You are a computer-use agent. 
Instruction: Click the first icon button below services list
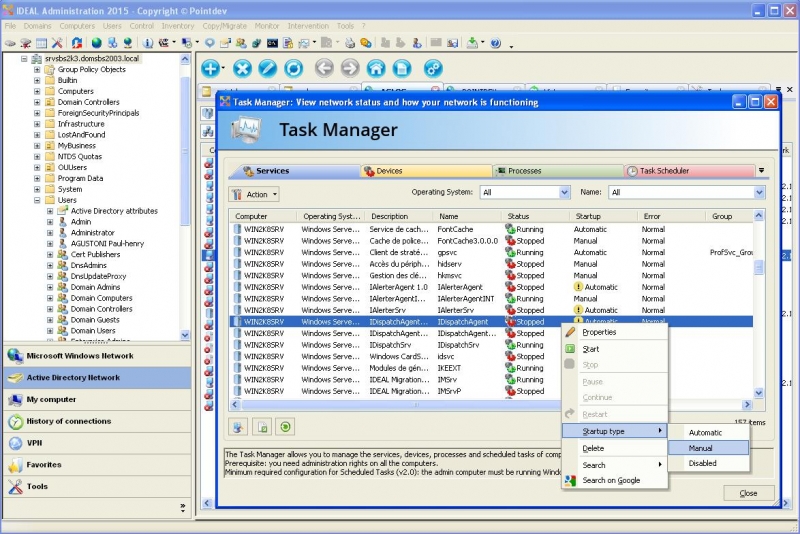click(238, 427)
